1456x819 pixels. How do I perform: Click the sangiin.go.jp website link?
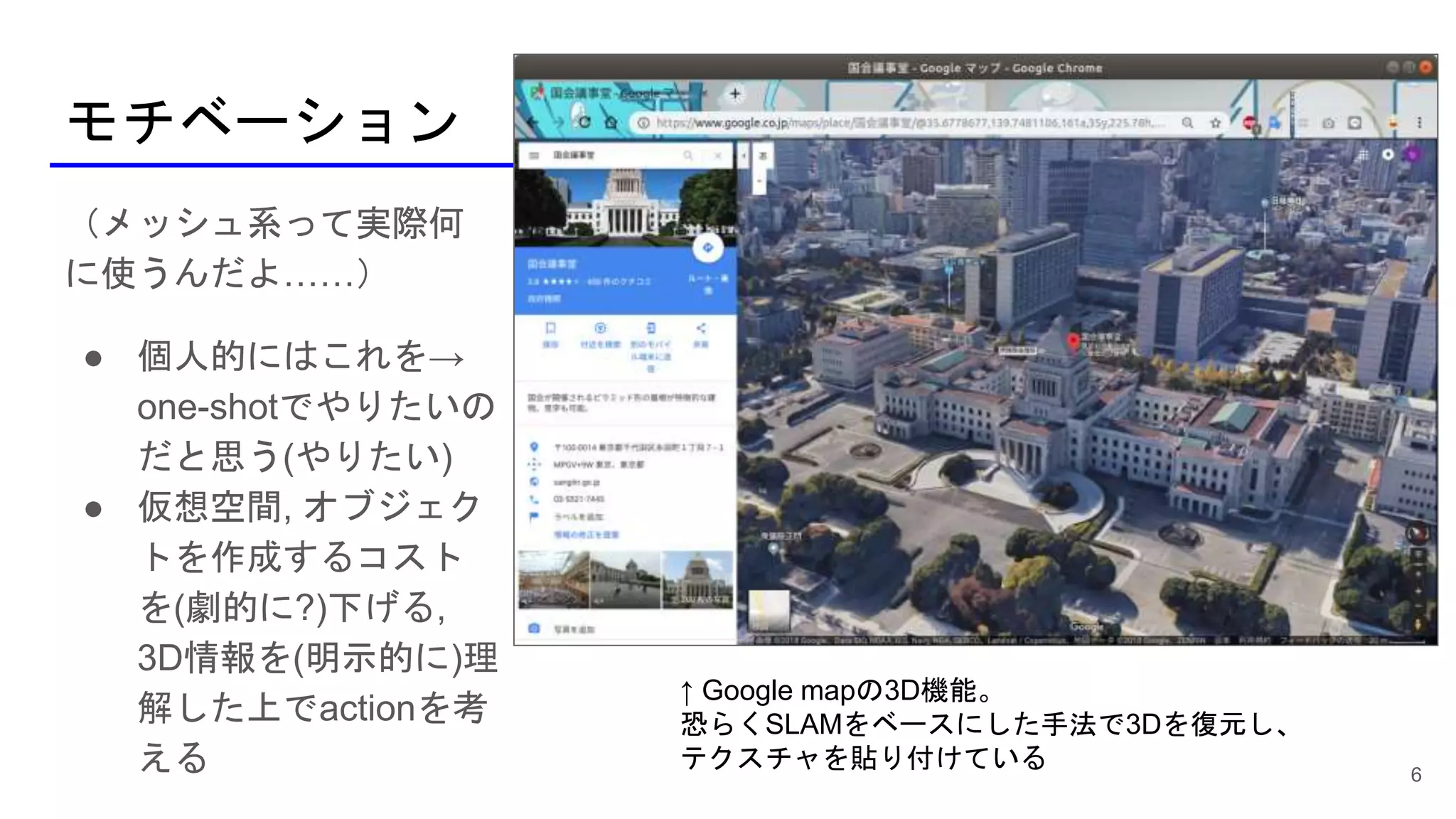(576, 482)
